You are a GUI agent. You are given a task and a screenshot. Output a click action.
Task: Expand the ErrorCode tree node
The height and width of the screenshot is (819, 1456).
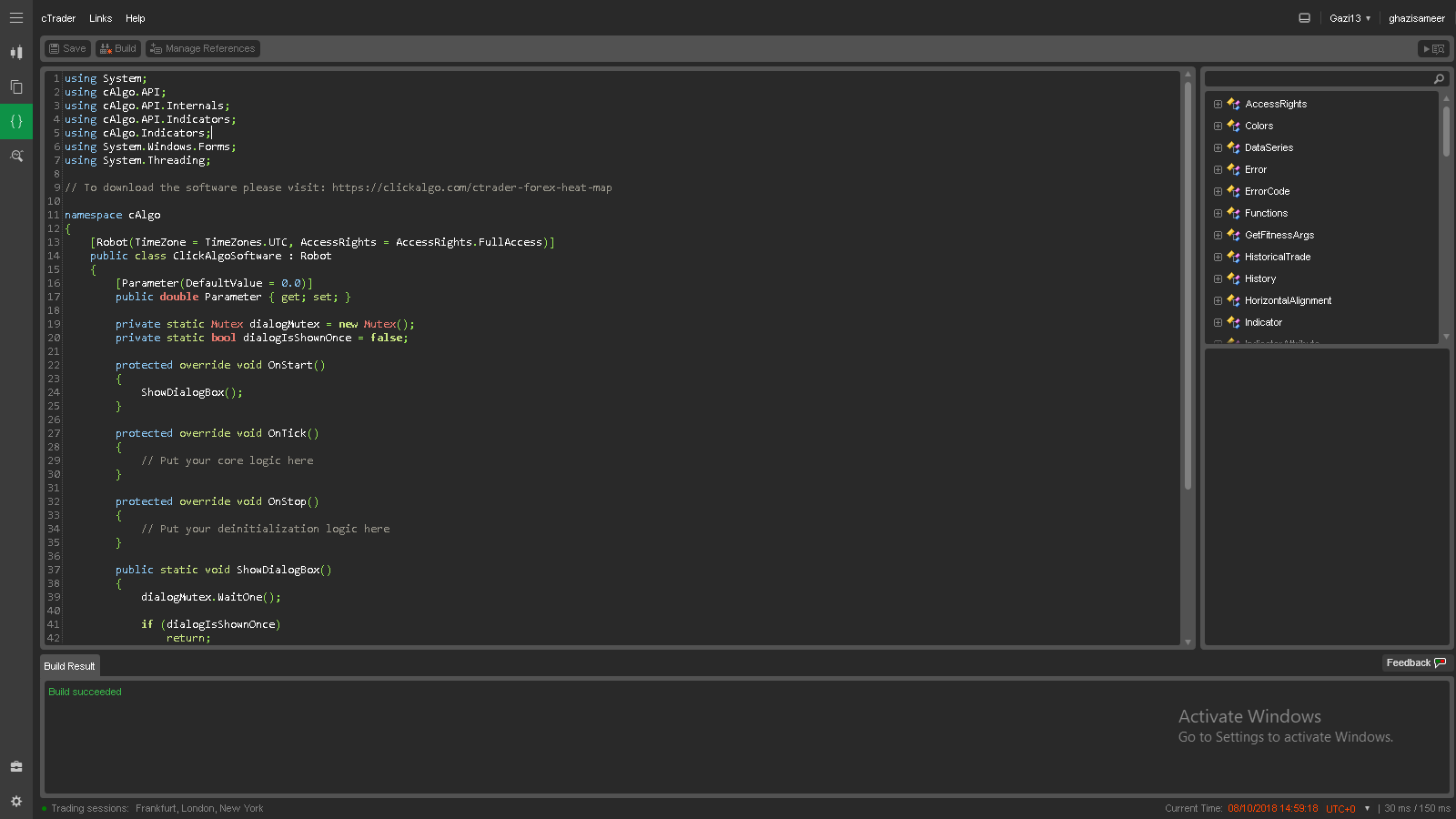point(1218,191)
